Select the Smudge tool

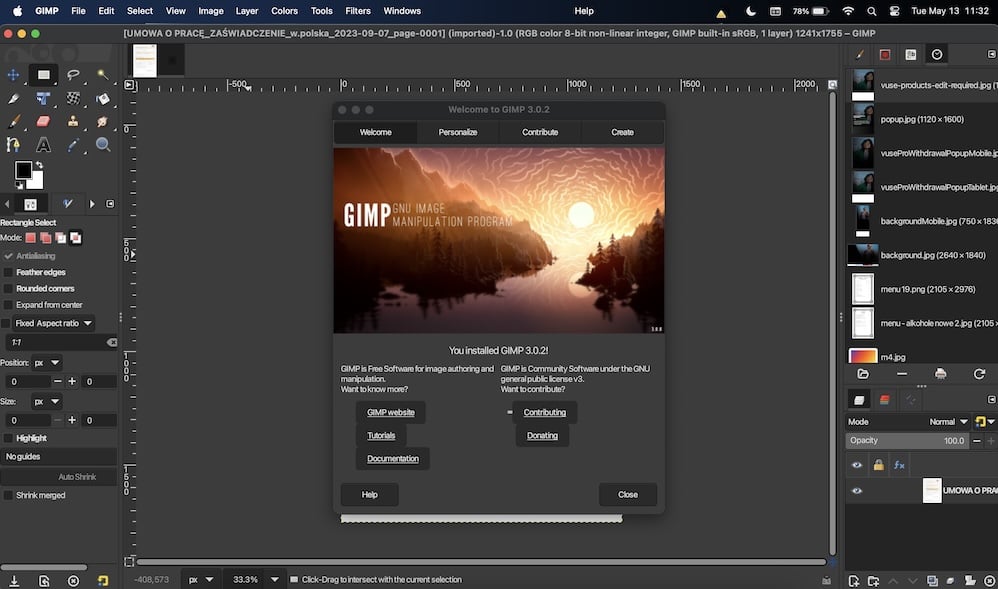click(x=102, y=122)
